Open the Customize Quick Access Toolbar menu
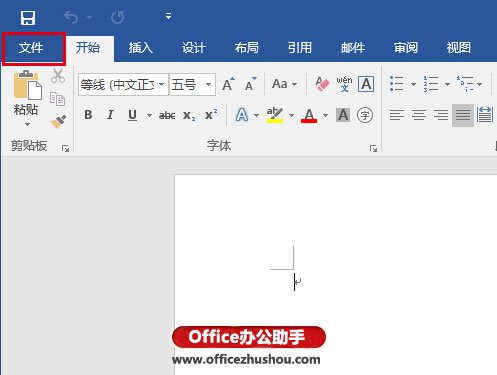The height and width of the screenshot is (375, 497). tap(168, 16)
